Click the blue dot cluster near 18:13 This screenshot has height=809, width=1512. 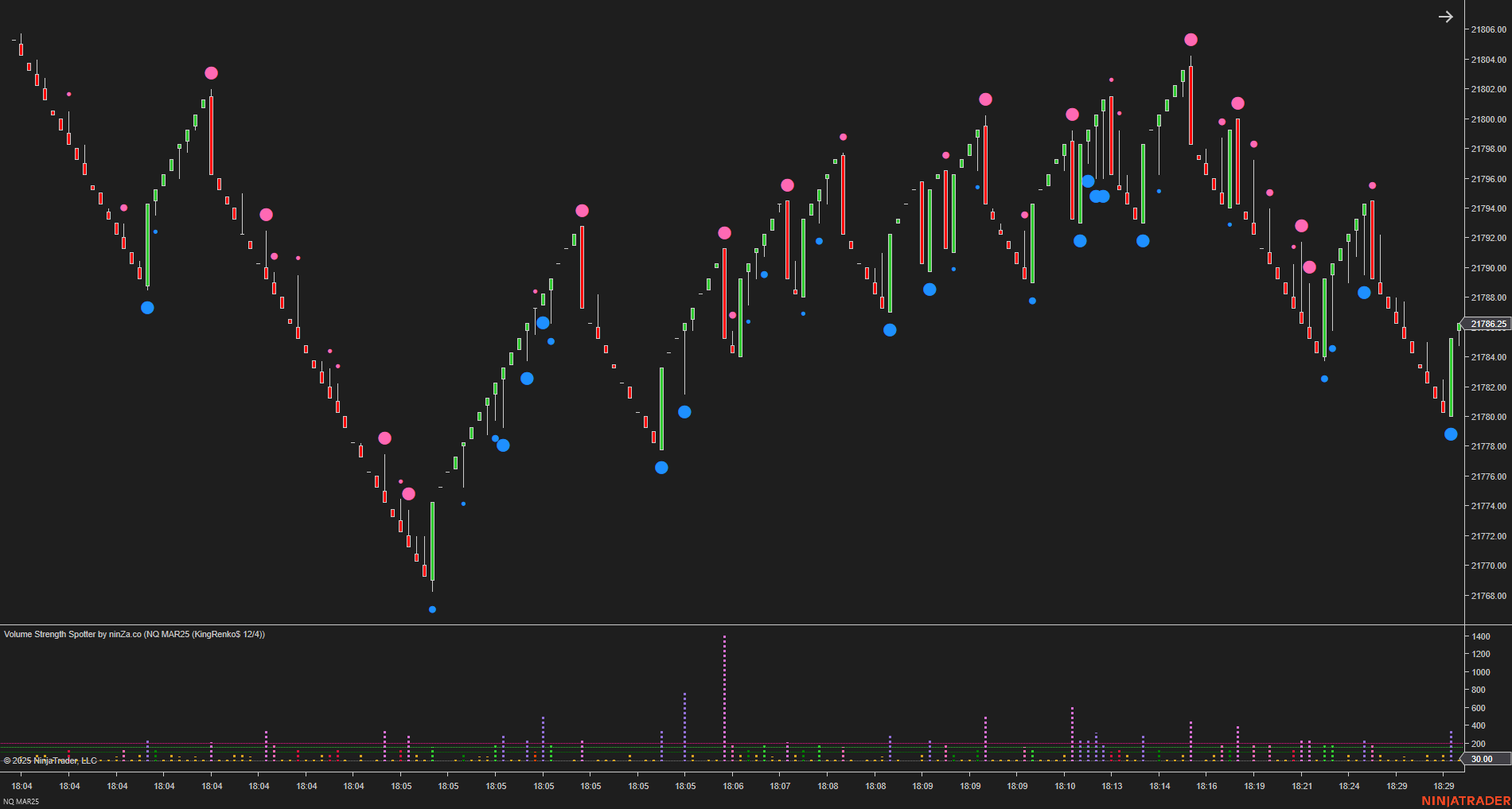pyautogui.click(x=1098, y=195)
